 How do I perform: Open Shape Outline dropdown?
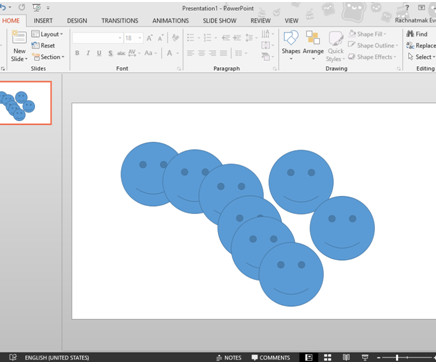(373, 45)
